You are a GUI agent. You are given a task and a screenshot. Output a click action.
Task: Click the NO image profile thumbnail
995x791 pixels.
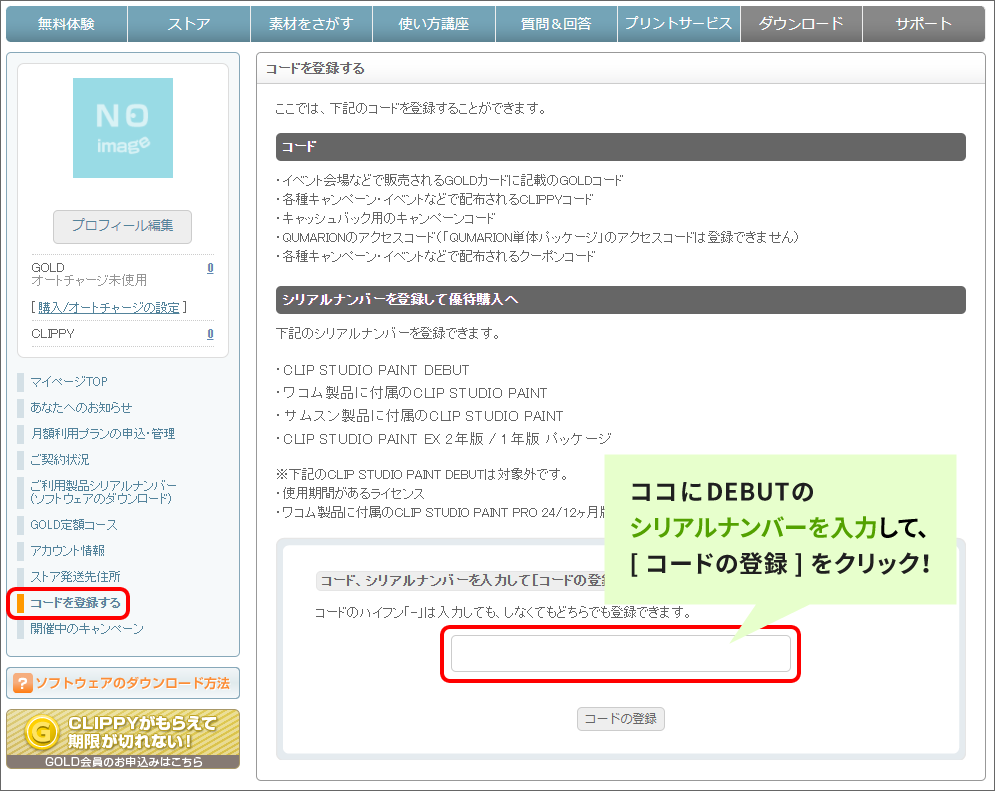(122, 128)
